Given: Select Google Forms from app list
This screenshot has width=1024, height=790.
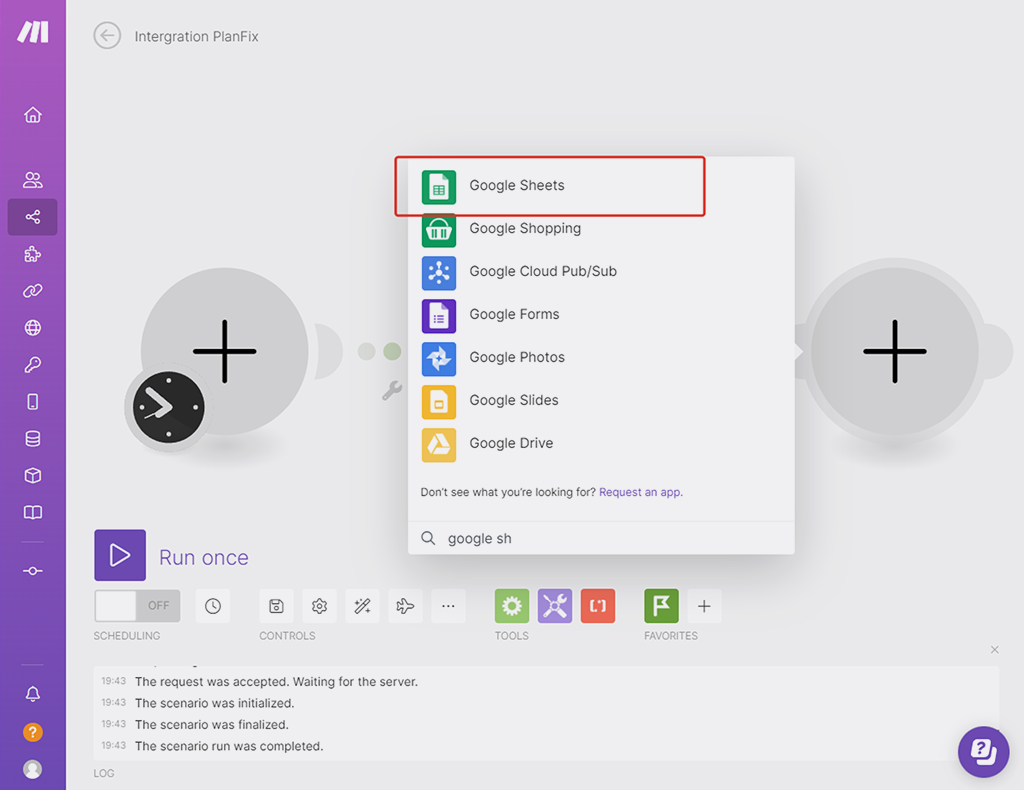Looking at the screenshot, I should (x=601, y=315).
